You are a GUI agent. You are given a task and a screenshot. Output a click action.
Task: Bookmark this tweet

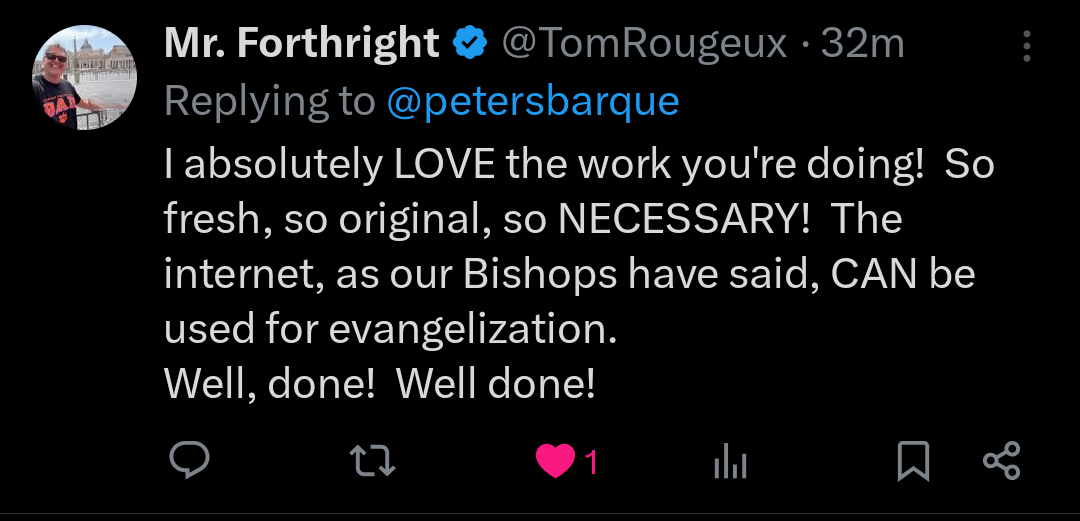click(x=912, y=461)
